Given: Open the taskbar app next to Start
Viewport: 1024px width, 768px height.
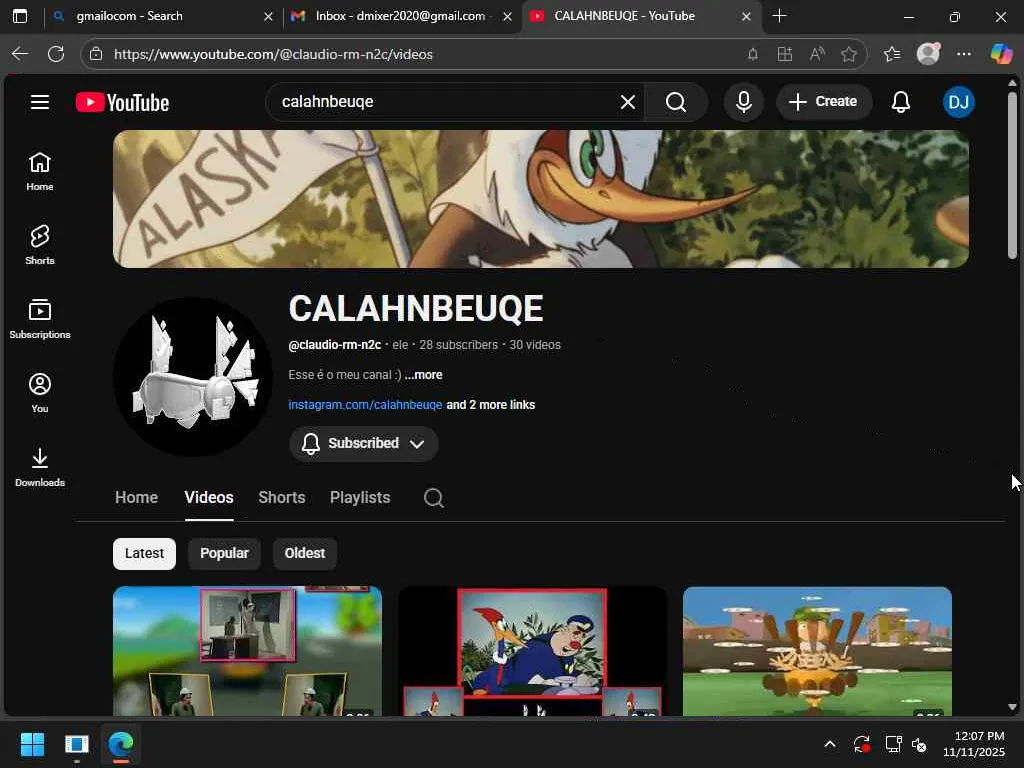Looking at the screenshot, I should coord(76,744).
